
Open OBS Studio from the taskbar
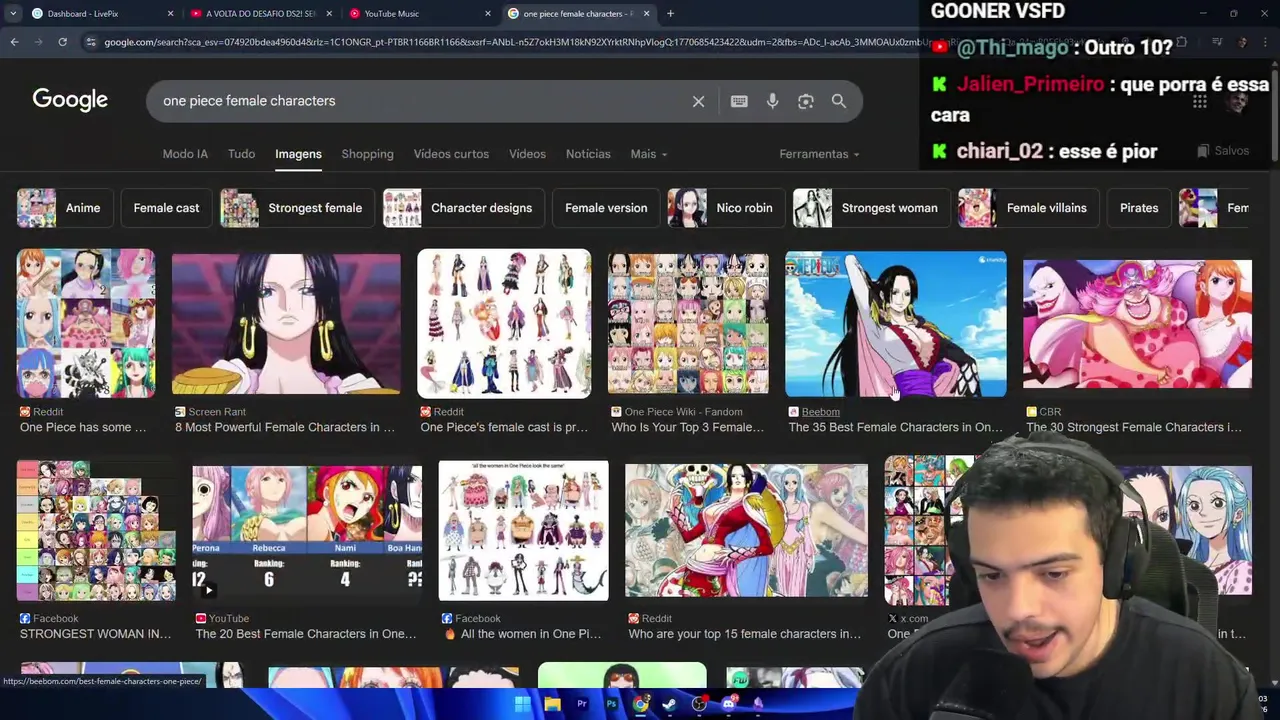699,704
